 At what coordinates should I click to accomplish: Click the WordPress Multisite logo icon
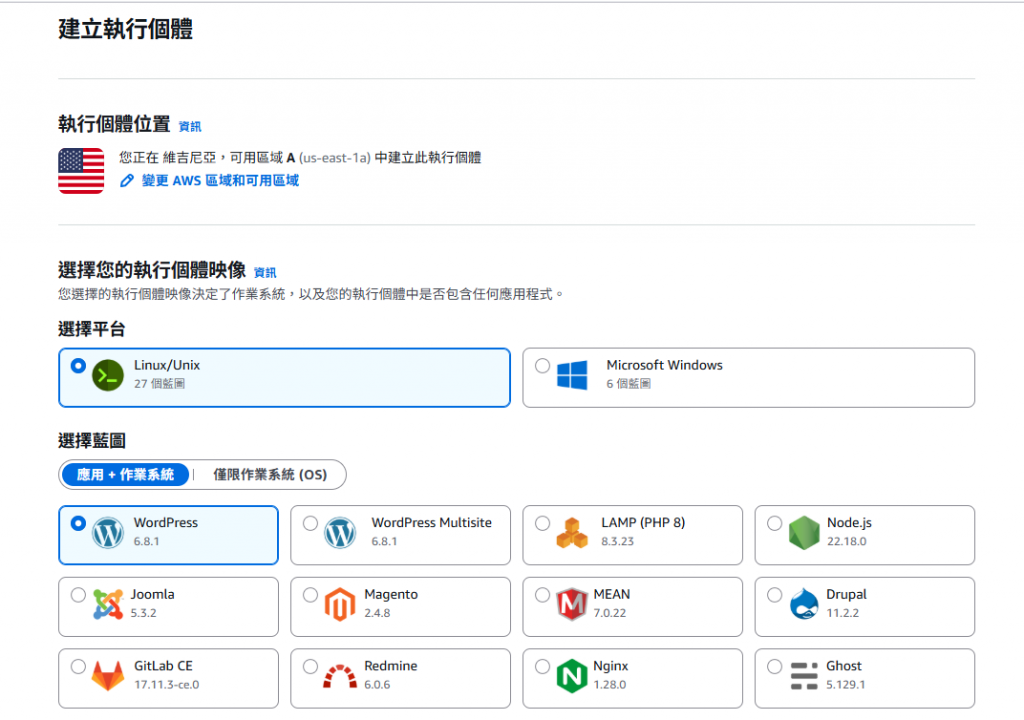[x=340, y=532]
